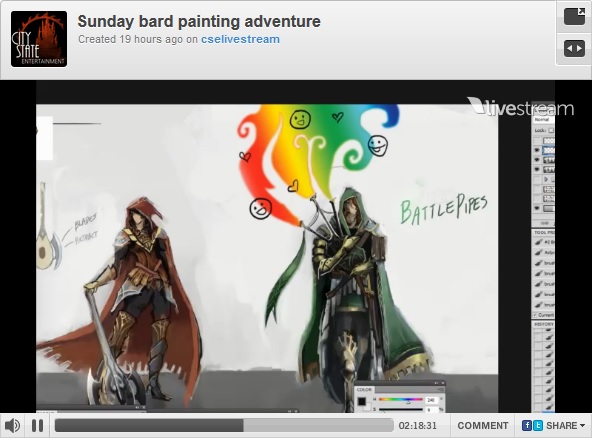Pause the video playback

pos(37,426)
